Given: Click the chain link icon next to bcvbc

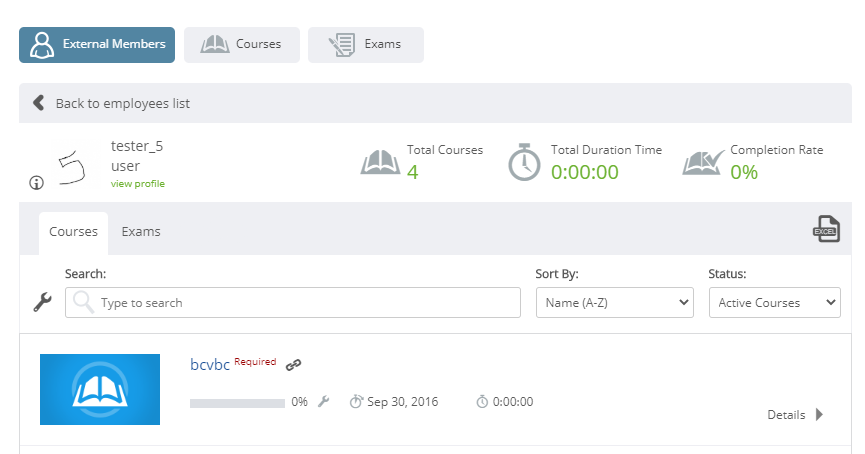Looking at the screenshot, I should [293, 365].
